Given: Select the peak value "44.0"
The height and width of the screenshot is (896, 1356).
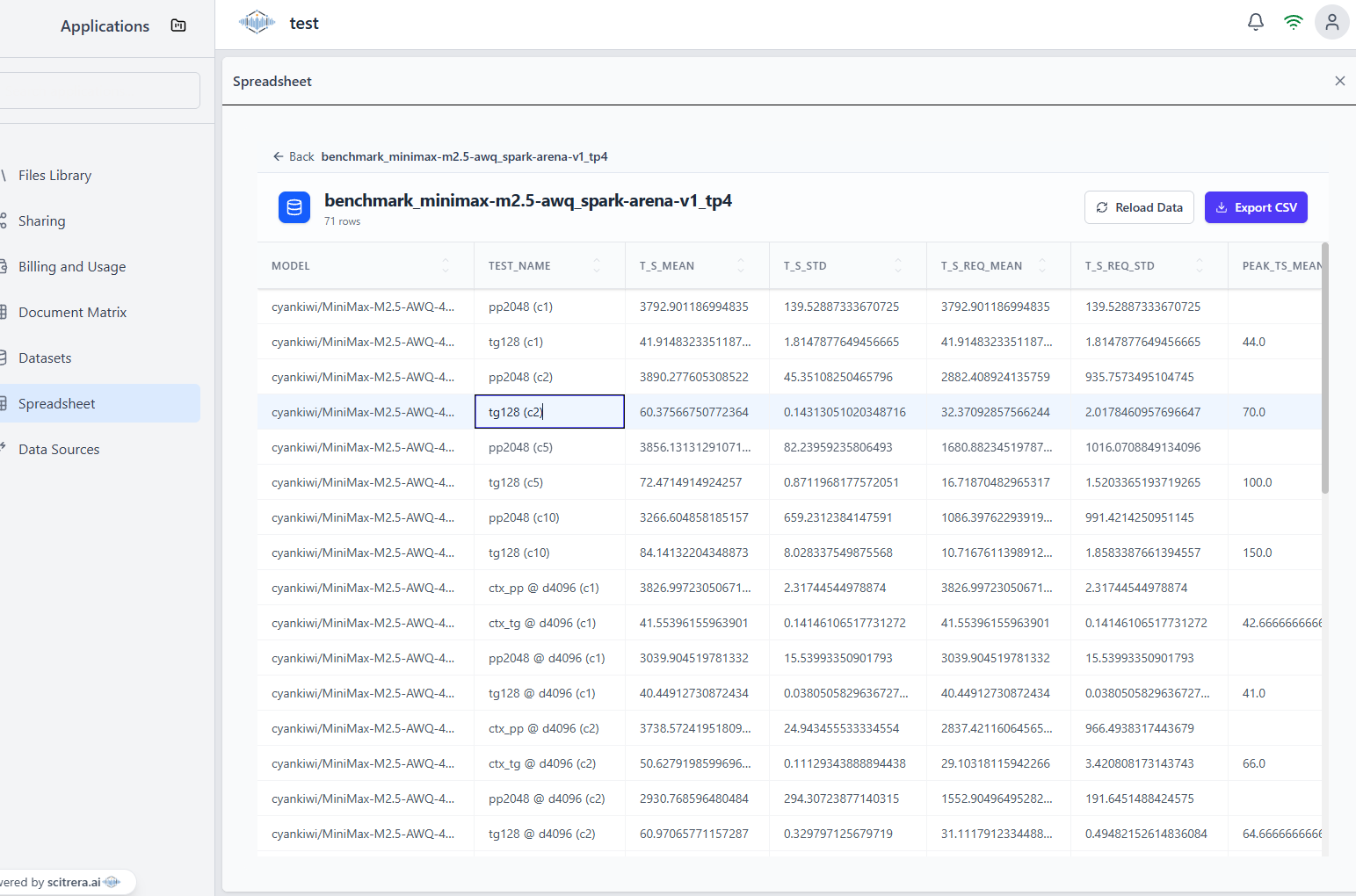Looking at the screenshot, I should click(1254, 342).
